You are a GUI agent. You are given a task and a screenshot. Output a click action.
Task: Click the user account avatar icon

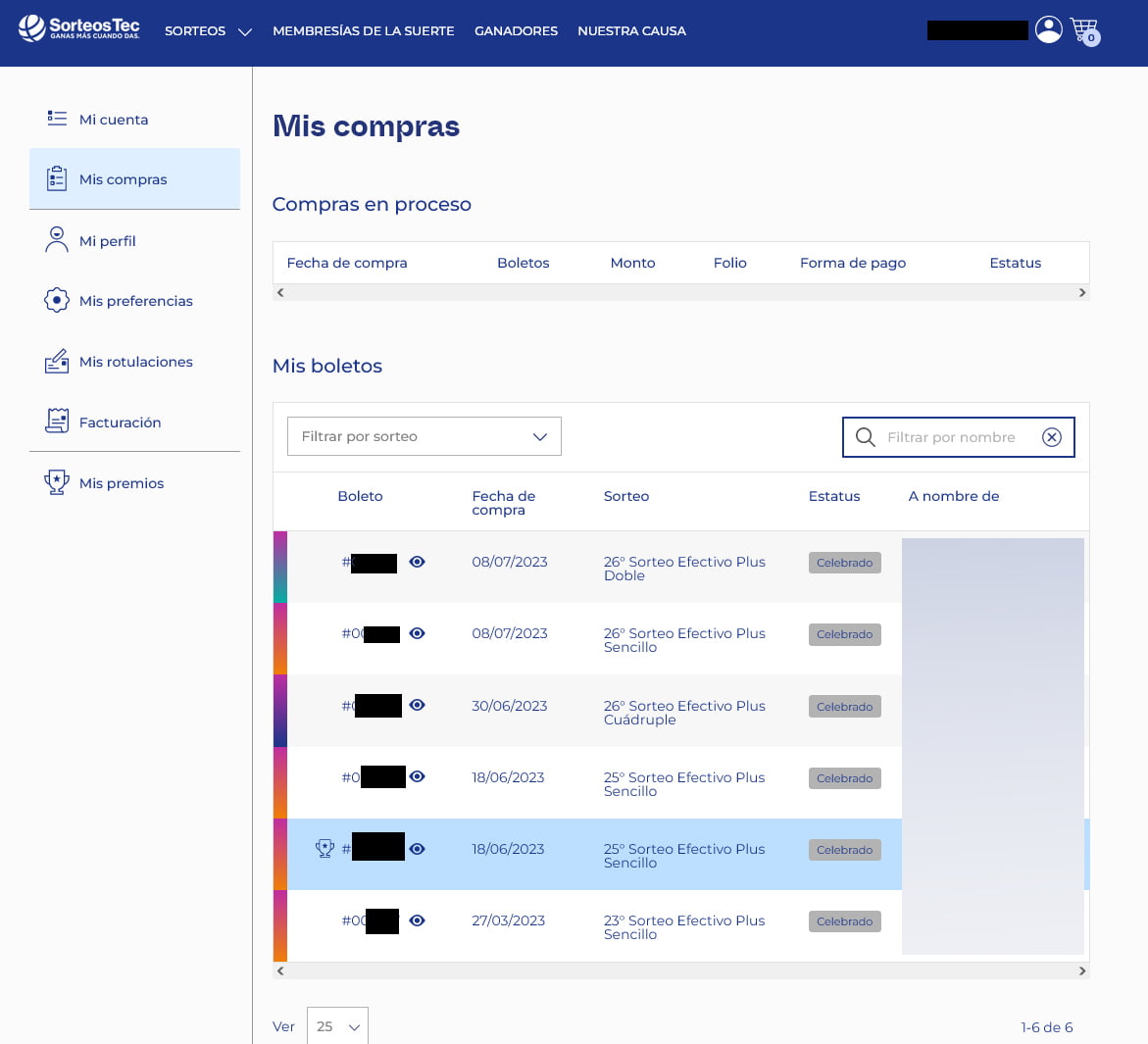pyautogui.click(x=1048, y=28)
